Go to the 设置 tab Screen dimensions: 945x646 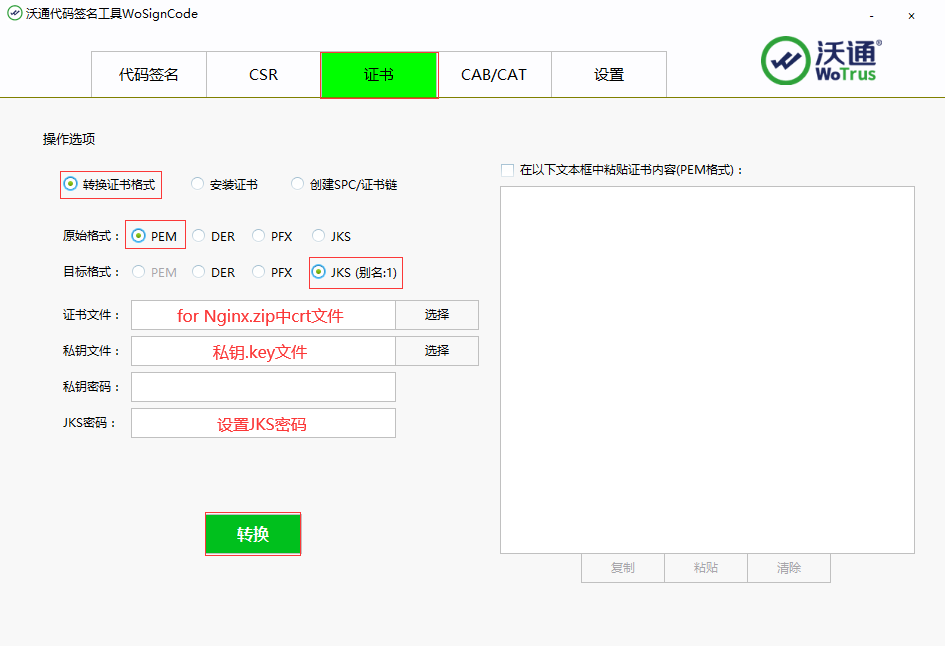coord(608,74)
